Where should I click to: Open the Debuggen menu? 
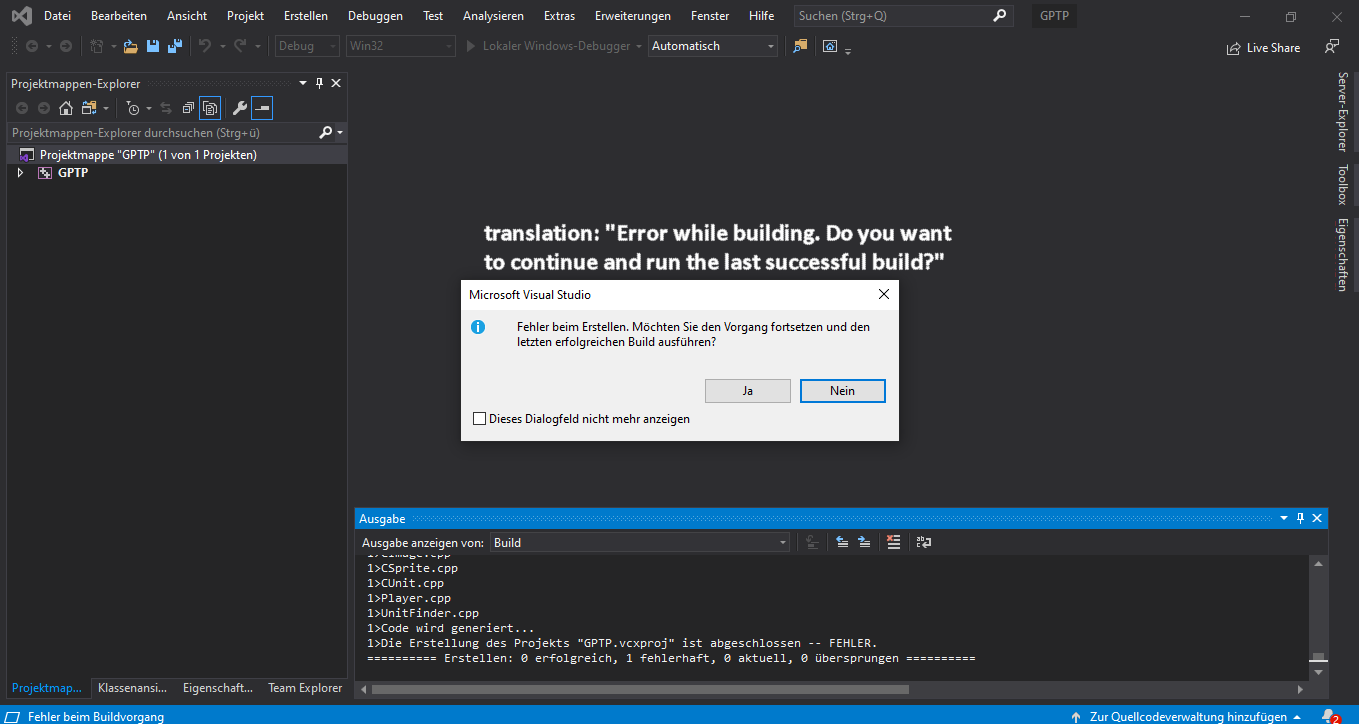(x=375, y=16)
